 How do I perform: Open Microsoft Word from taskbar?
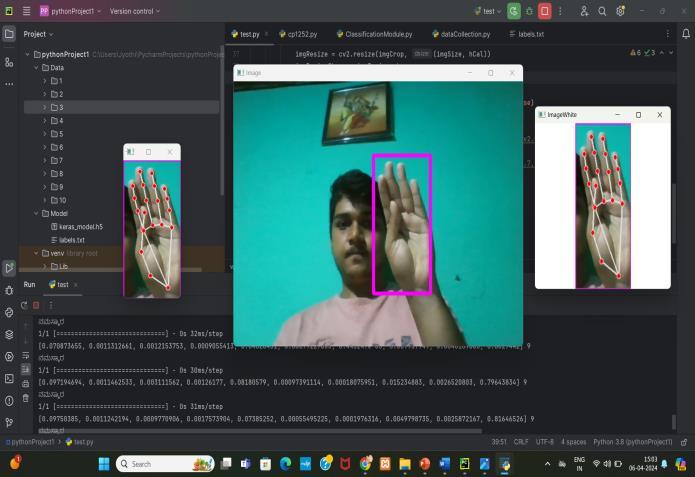pyautogui.click(x=445, y=464)
